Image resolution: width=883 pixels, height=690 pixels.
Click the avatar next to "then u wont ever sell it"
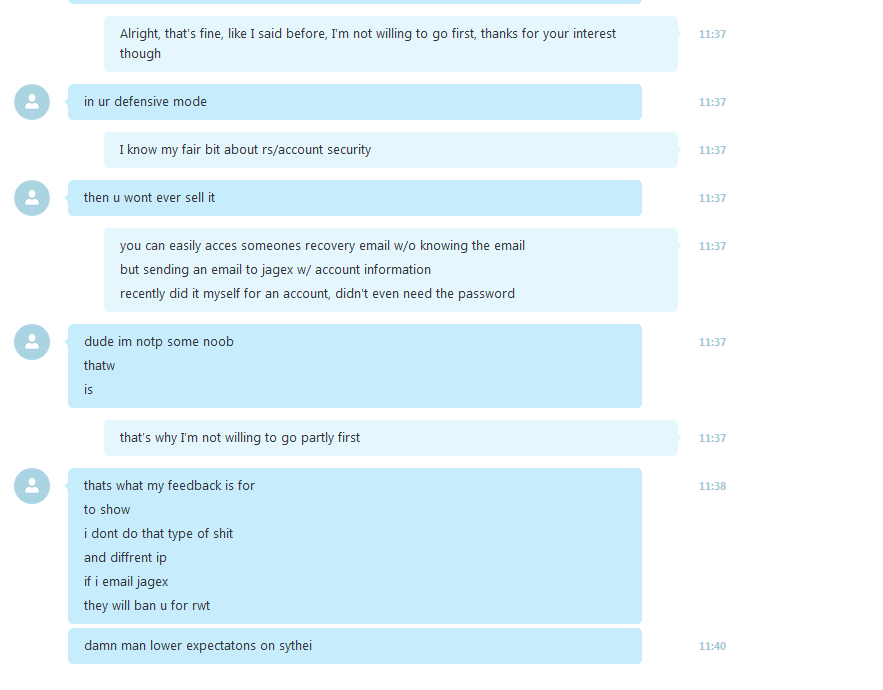point(32,198)
